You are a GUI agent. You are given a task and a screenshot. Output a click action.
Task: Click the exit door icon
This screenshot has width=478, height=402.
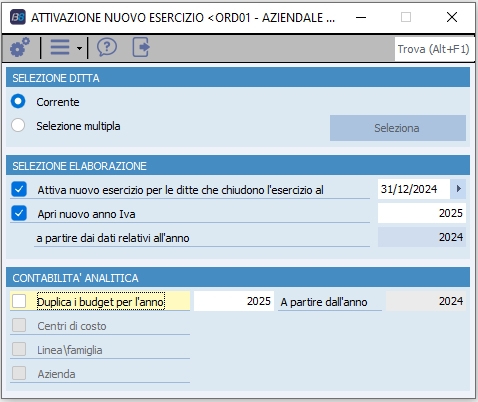tap(141, 47)
